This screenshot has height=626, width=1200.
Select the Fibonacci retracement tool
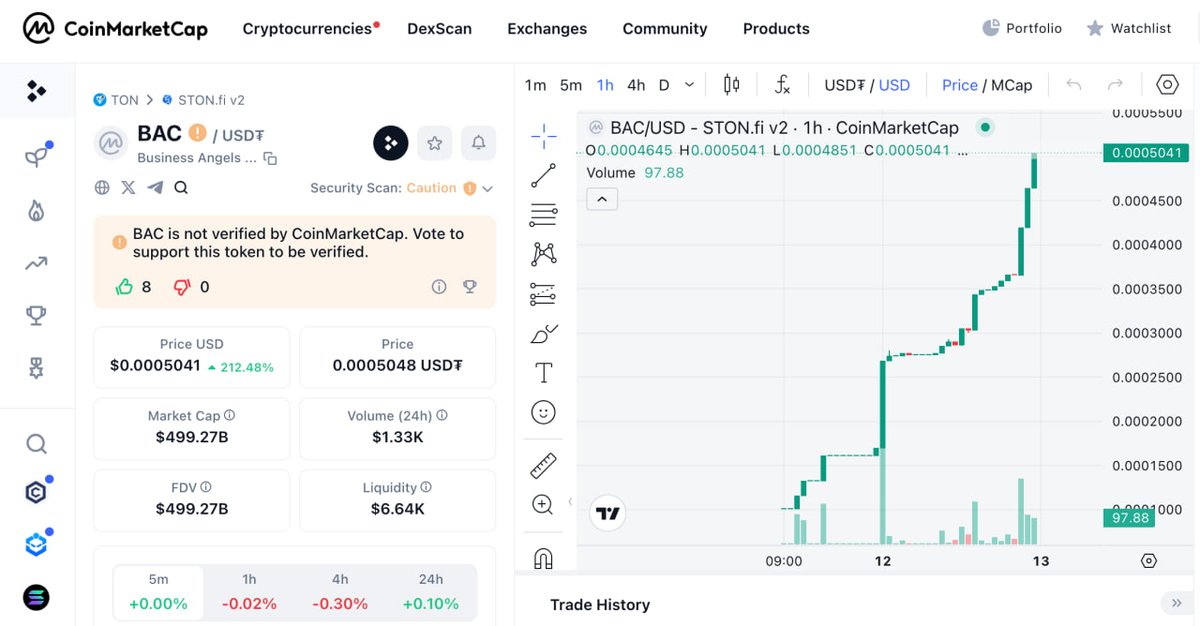pyautogui.click(x=544, y=214)
